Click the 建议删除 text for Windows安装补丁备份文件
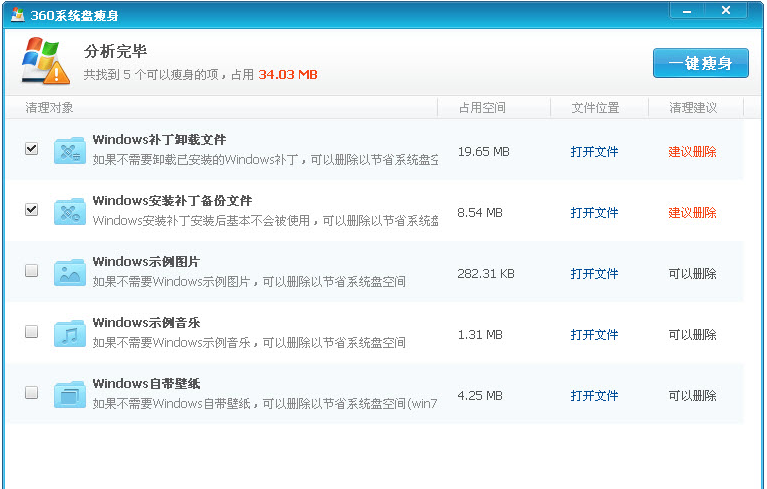This screenshot has height=489, width=767. click(692, 213)
